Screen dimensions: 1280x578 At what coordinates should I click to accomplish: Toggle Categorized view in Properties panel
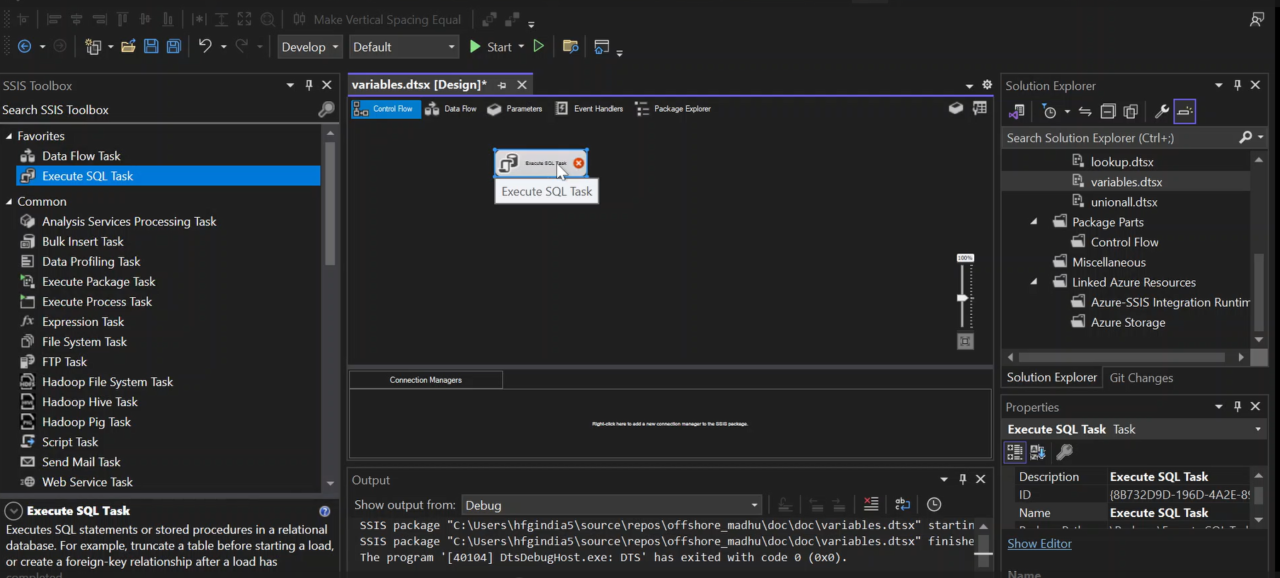coord(1015,452)
